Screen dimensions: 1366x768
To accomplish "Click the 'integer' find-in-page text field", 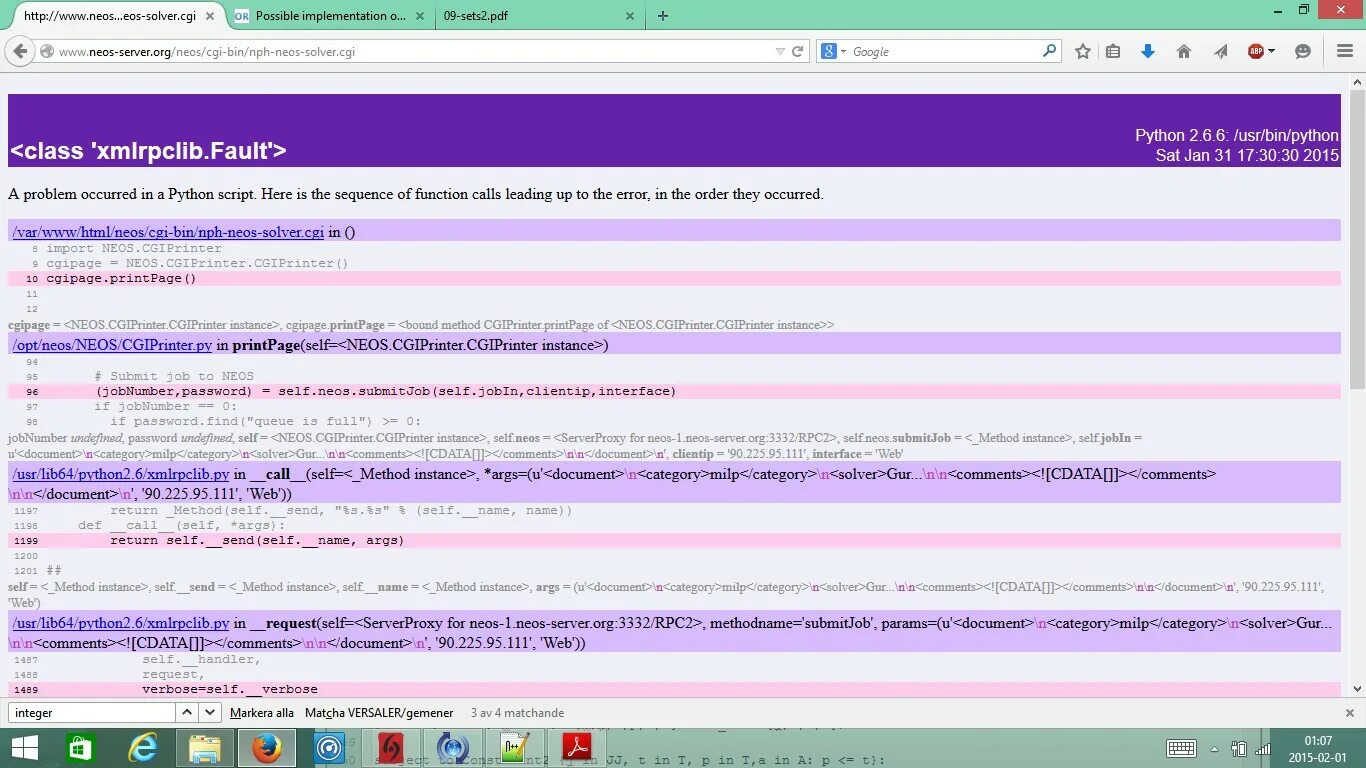I will coord(92,713).
